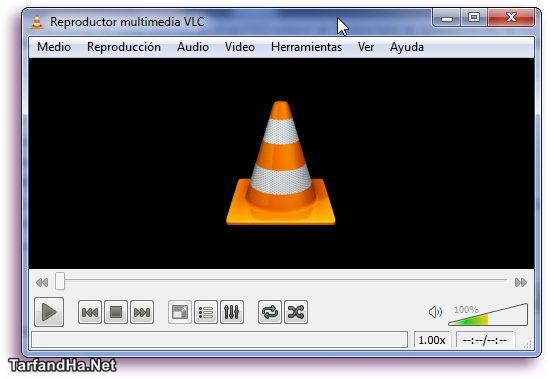Click the VLC cone icon in title bar

tap(37, 22)
